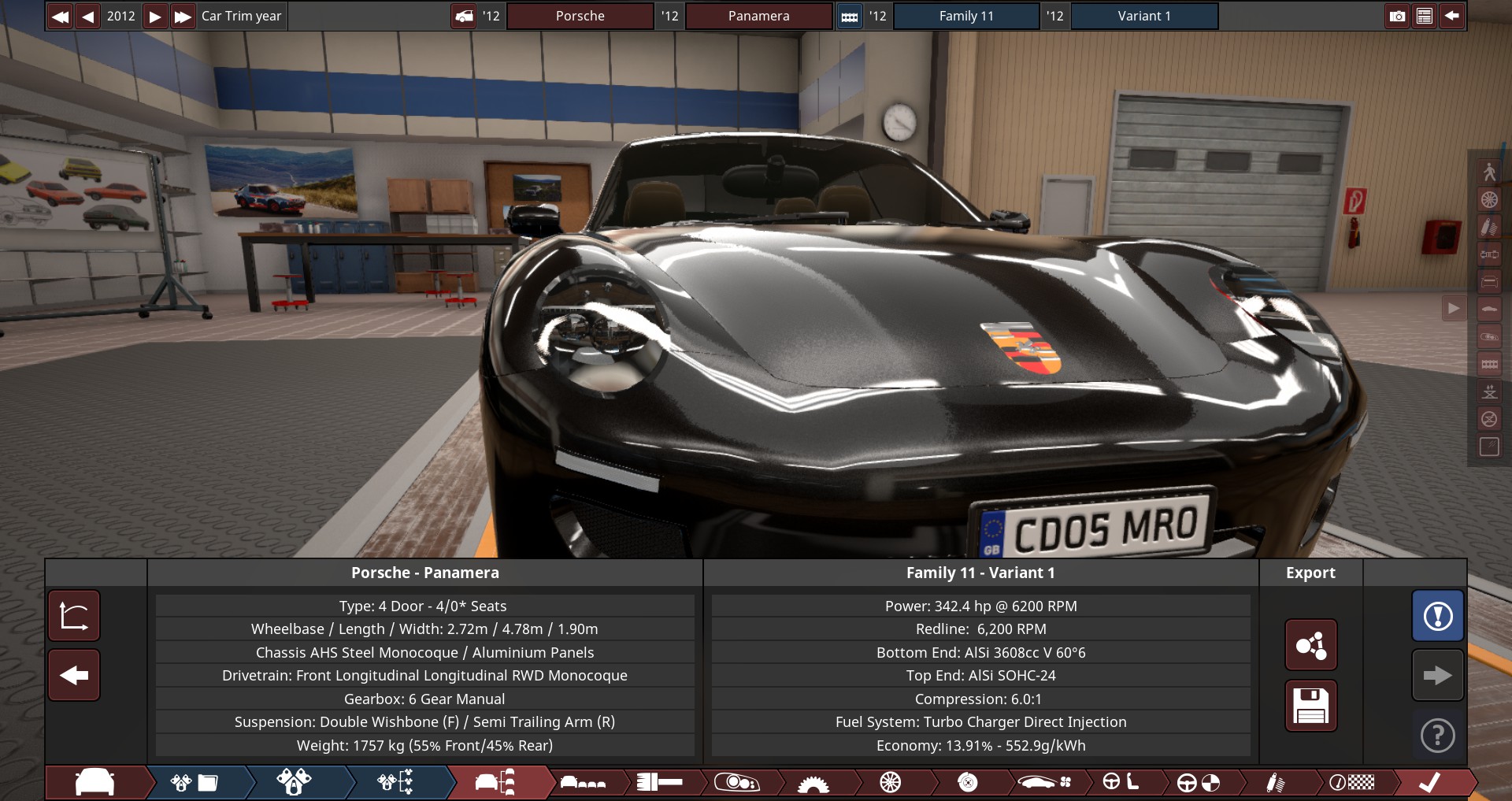Toggle the crossed-out lift icon in sidebar
This screenshot has height=801, width=1512.
pyautogui.click(x=1489, y=419)
